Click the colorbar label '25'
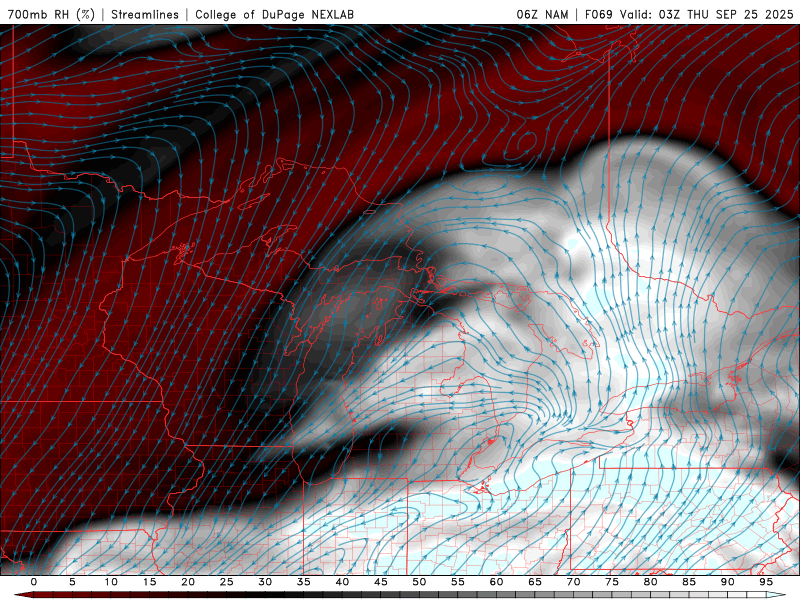The height and width of the screenshot is (600, 800). (227, 582)
